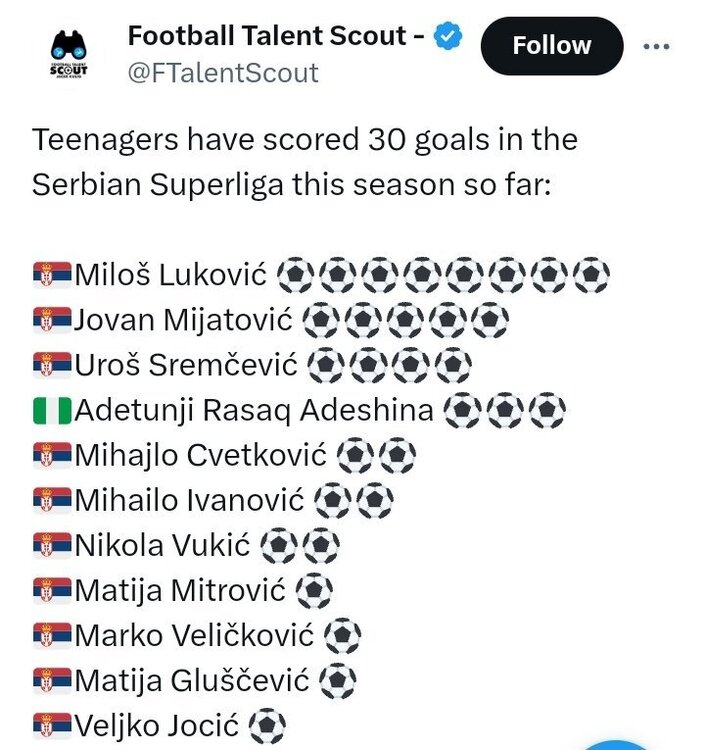Click the Nigerian flag beside Adetunji Rasaq Adeshina

coord(53,409)
